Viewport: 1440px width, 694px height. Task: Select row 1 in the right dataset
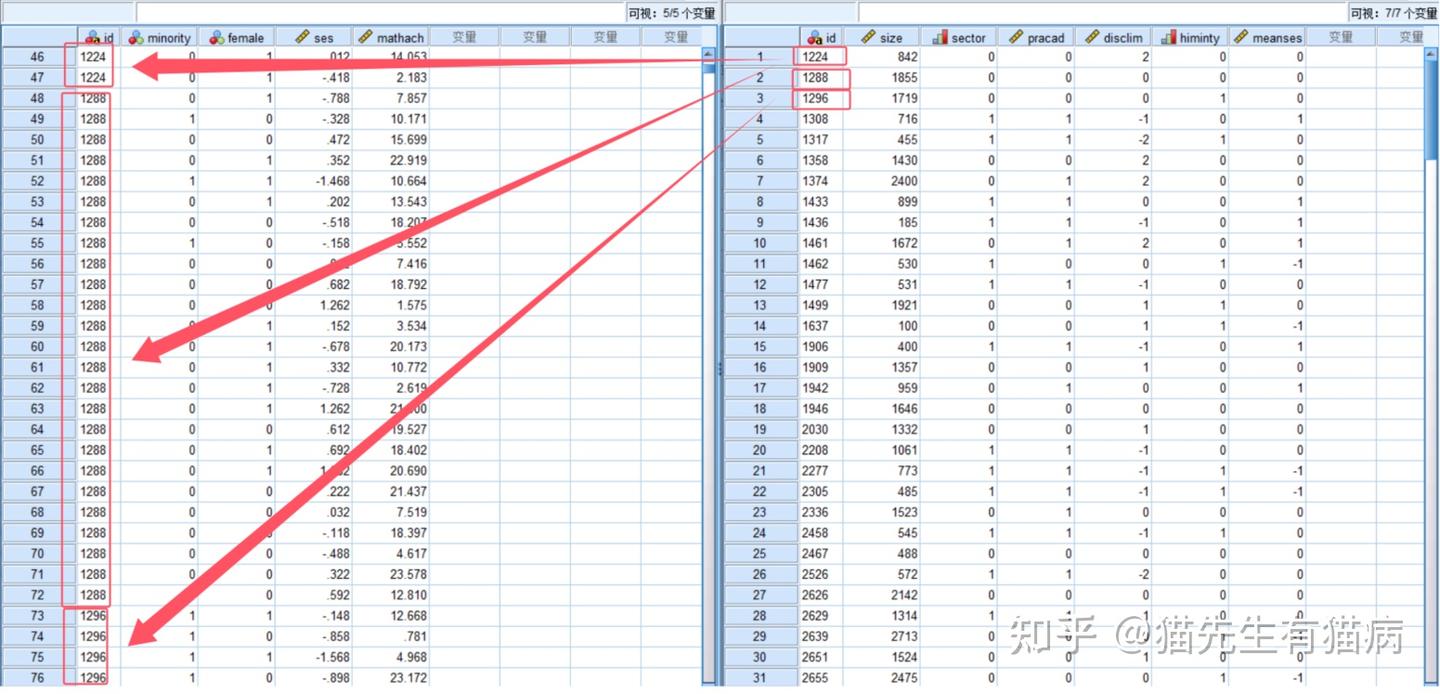click(x=758, y=57)
